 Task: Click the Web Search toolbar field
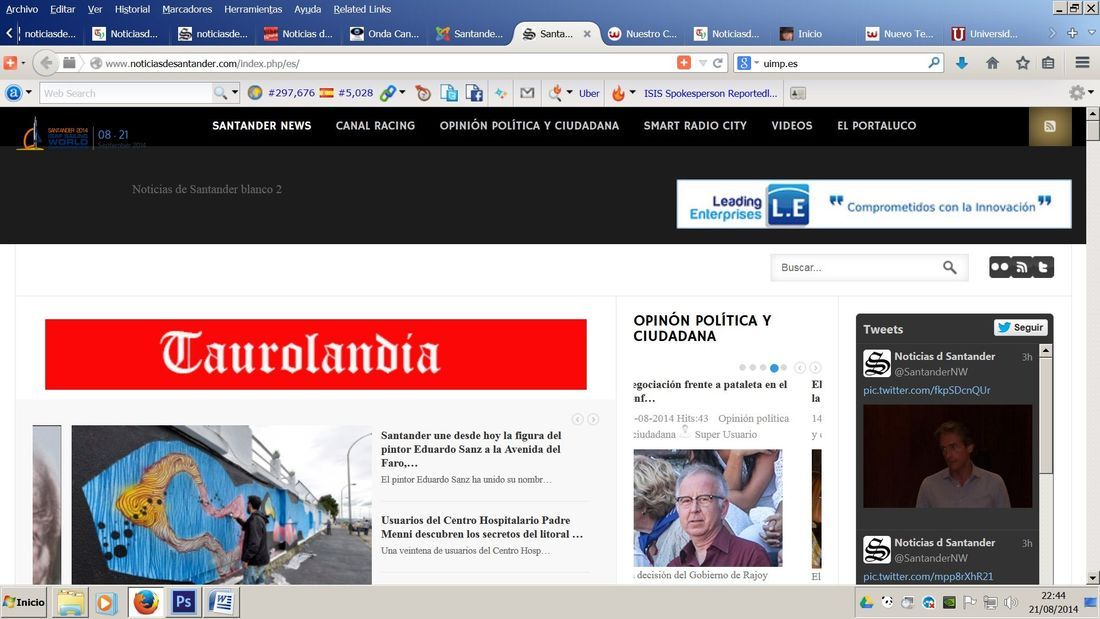pyautogui.click(x=126, y=93)
